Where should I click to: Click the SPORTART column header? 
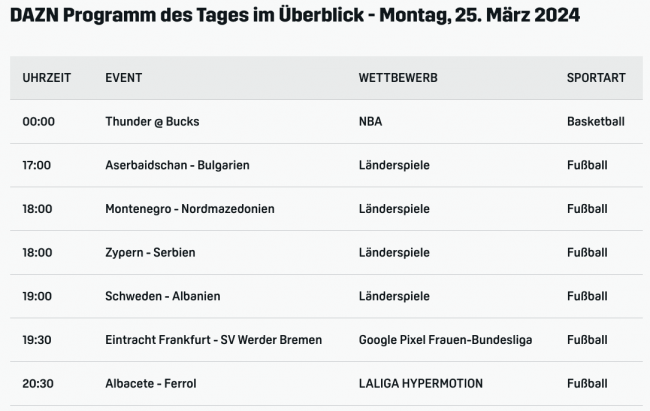pos(596,77)
